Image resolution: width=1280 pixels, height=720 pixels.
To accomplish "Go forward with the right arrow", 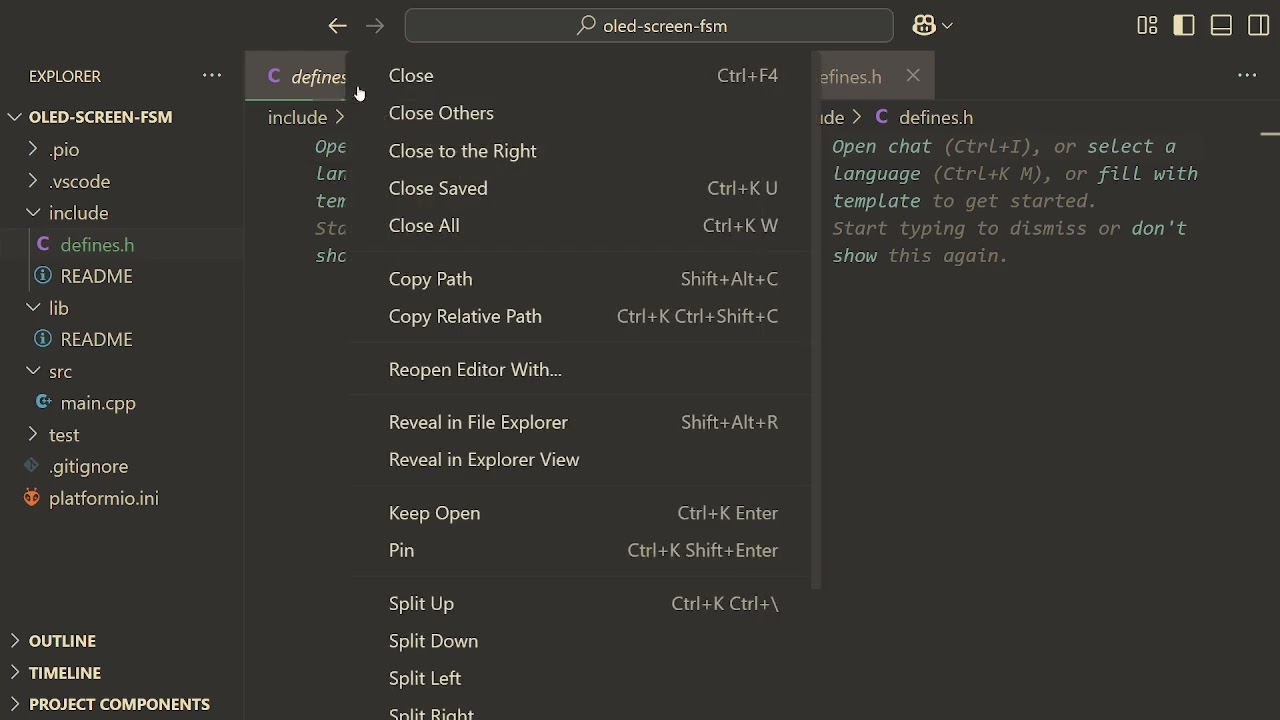I will tap(375, 26).
